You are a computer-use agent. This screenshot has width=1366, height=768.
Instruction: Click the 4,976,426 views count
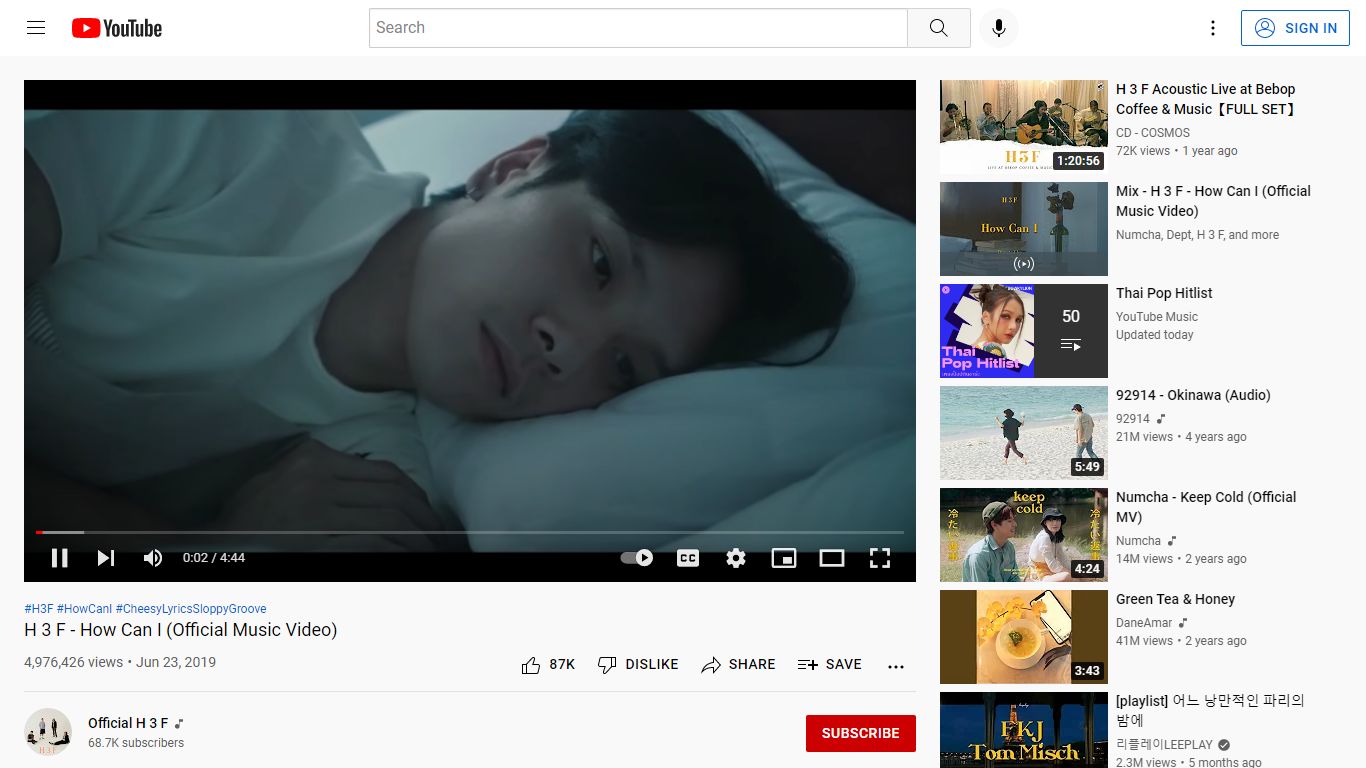pyautogui.click(x=73, y=662)
